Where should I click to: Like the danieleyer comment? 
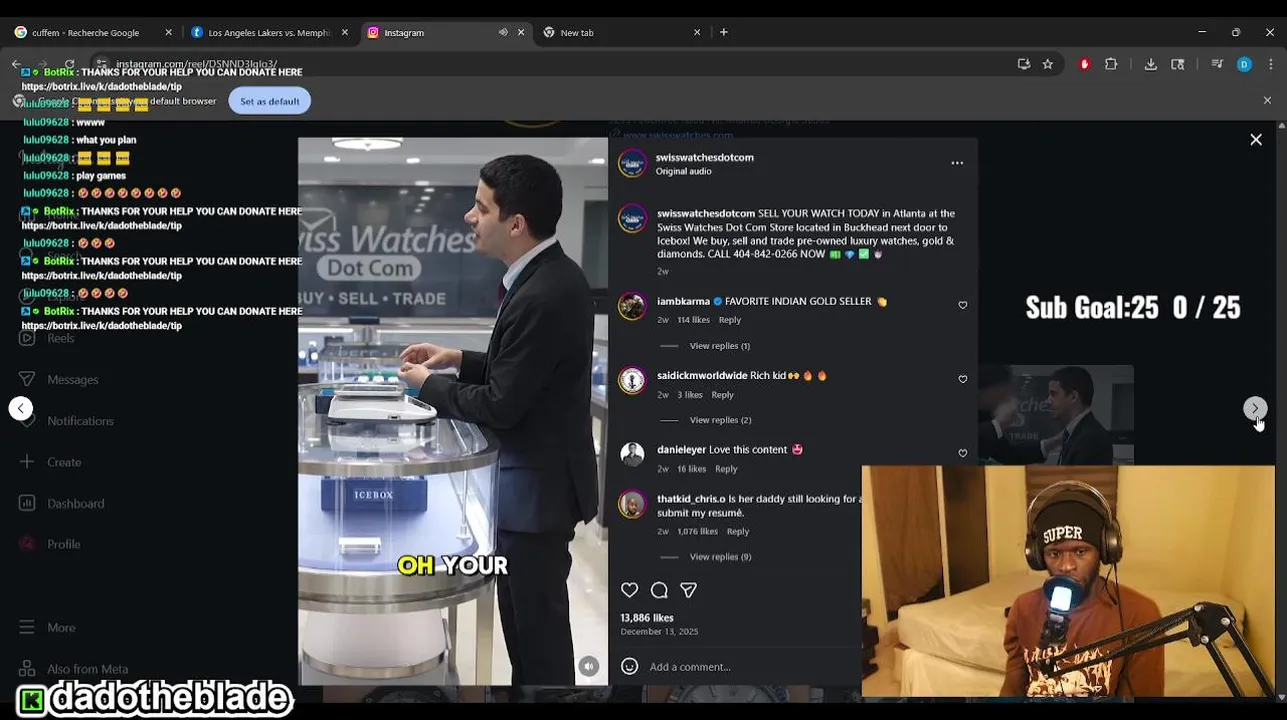coord(963,453)
